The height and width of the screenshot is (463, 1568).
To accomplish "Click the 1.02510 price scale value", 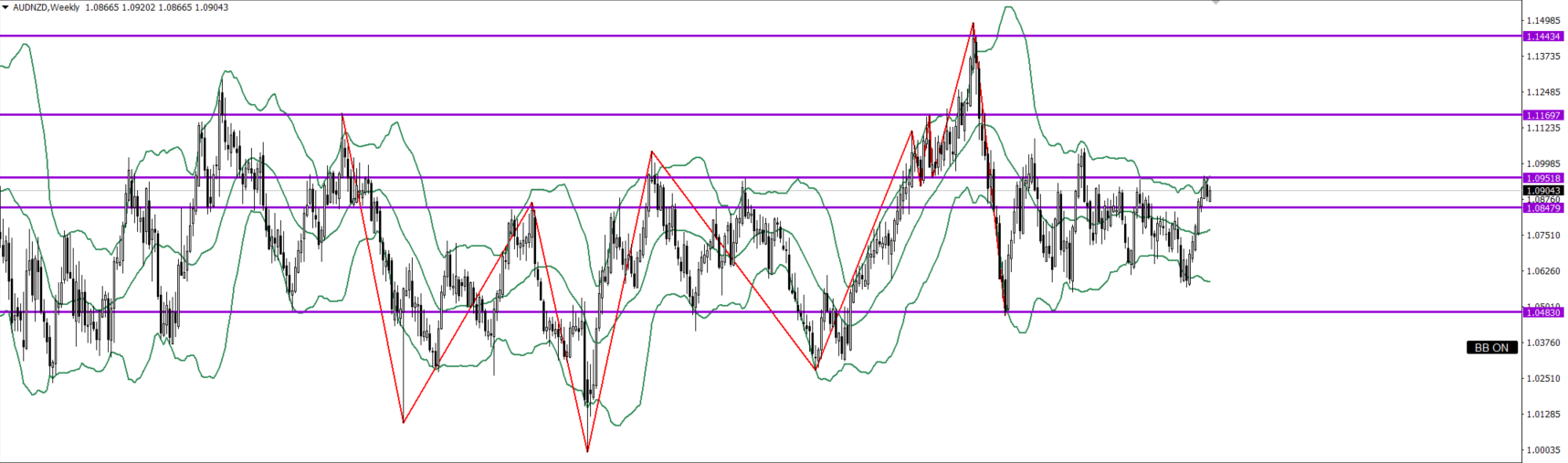I will coord(1542,378).
